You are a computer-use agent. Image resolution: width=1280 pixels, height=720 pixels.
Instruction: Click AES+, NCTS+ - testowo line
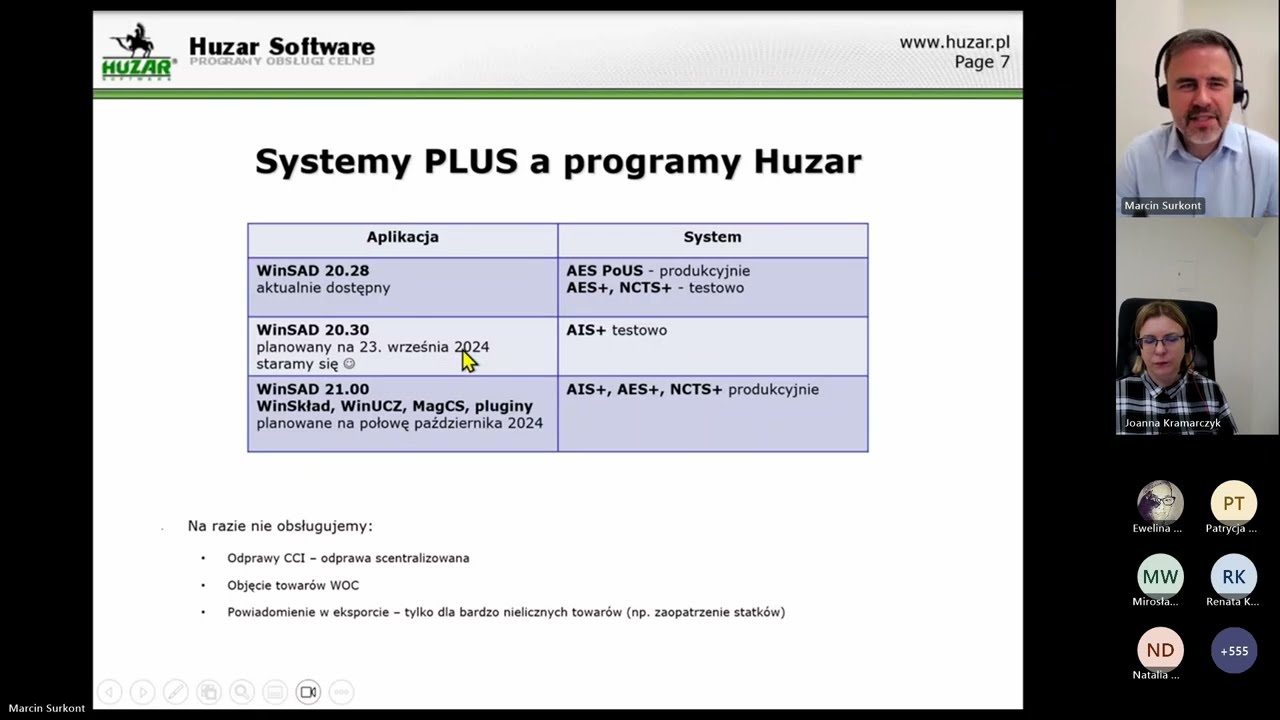655,288
